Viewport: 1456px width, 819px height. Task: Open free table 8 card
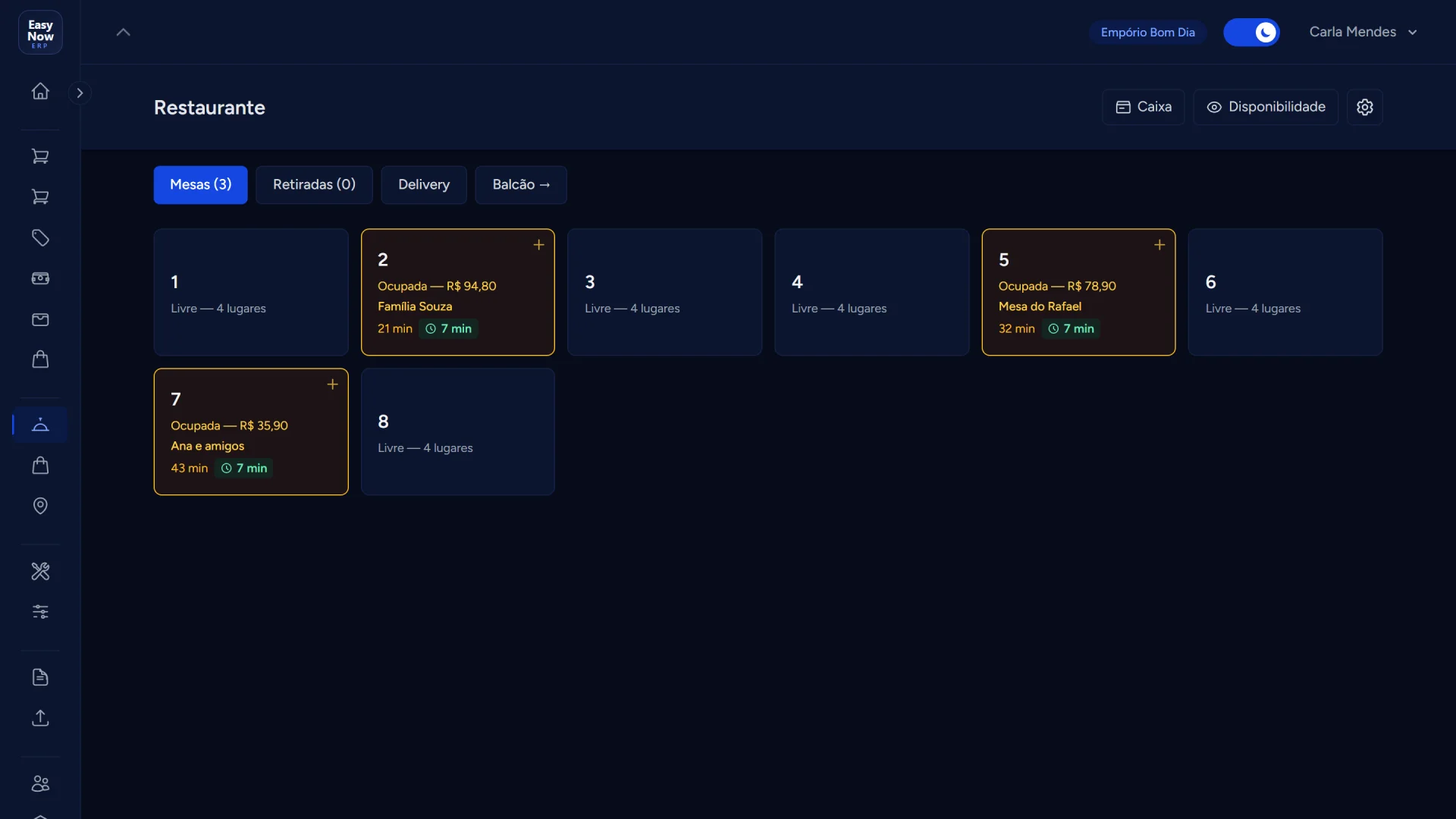tap(458, 431)
